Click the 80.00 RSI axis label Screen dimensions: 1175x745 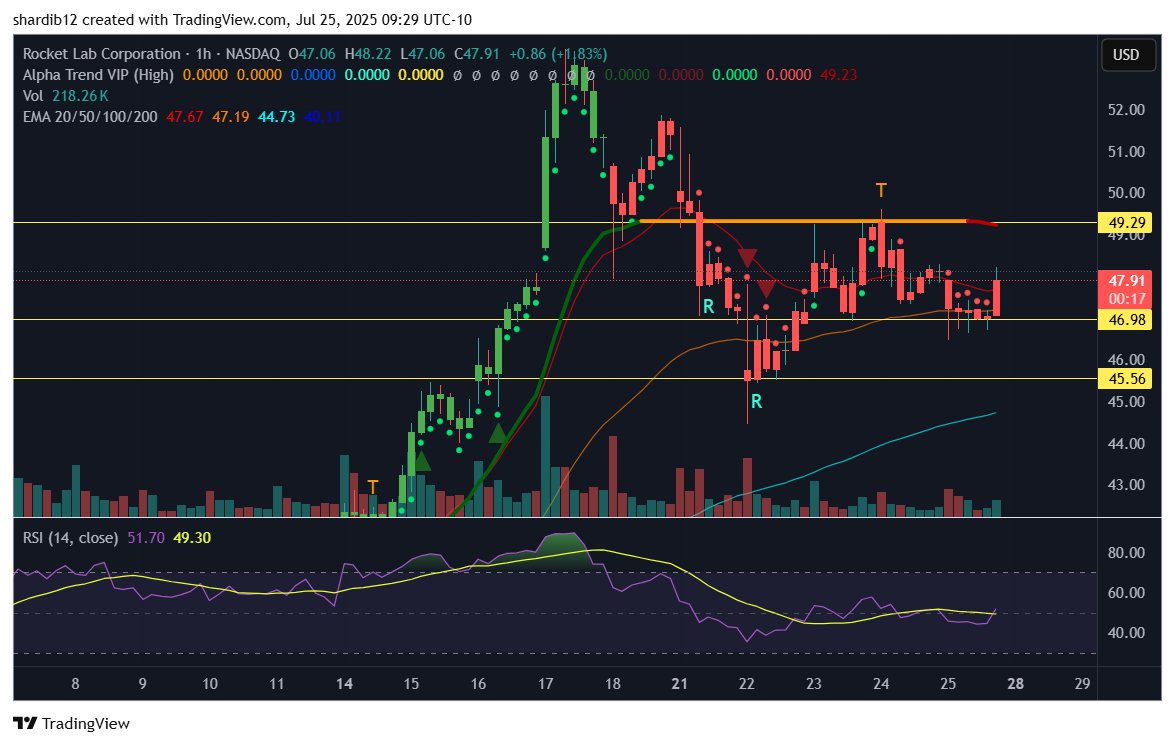click(x=1126, y=552)
